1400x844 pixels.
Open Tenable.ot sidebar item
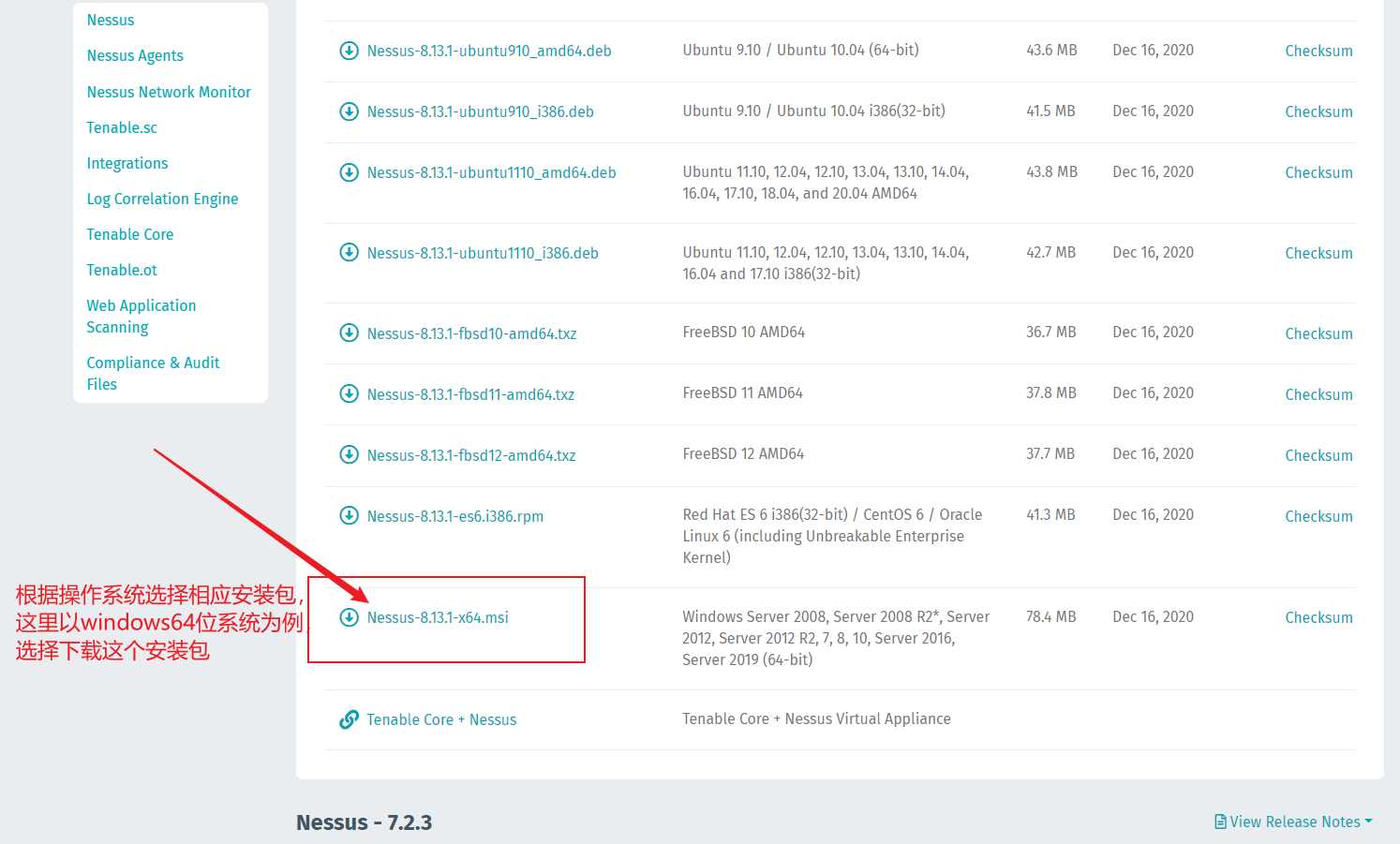point(122,270)
